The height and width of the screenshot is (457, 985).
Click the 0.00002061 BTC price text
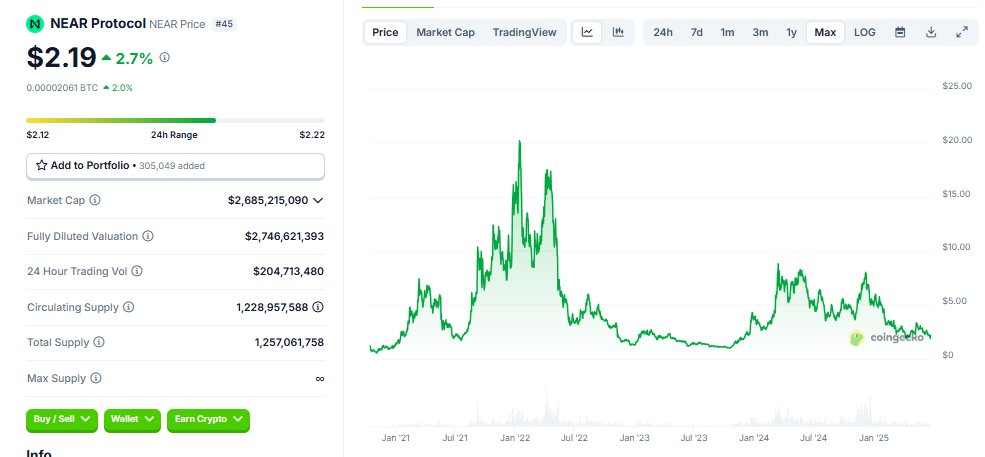click(62, 88)
